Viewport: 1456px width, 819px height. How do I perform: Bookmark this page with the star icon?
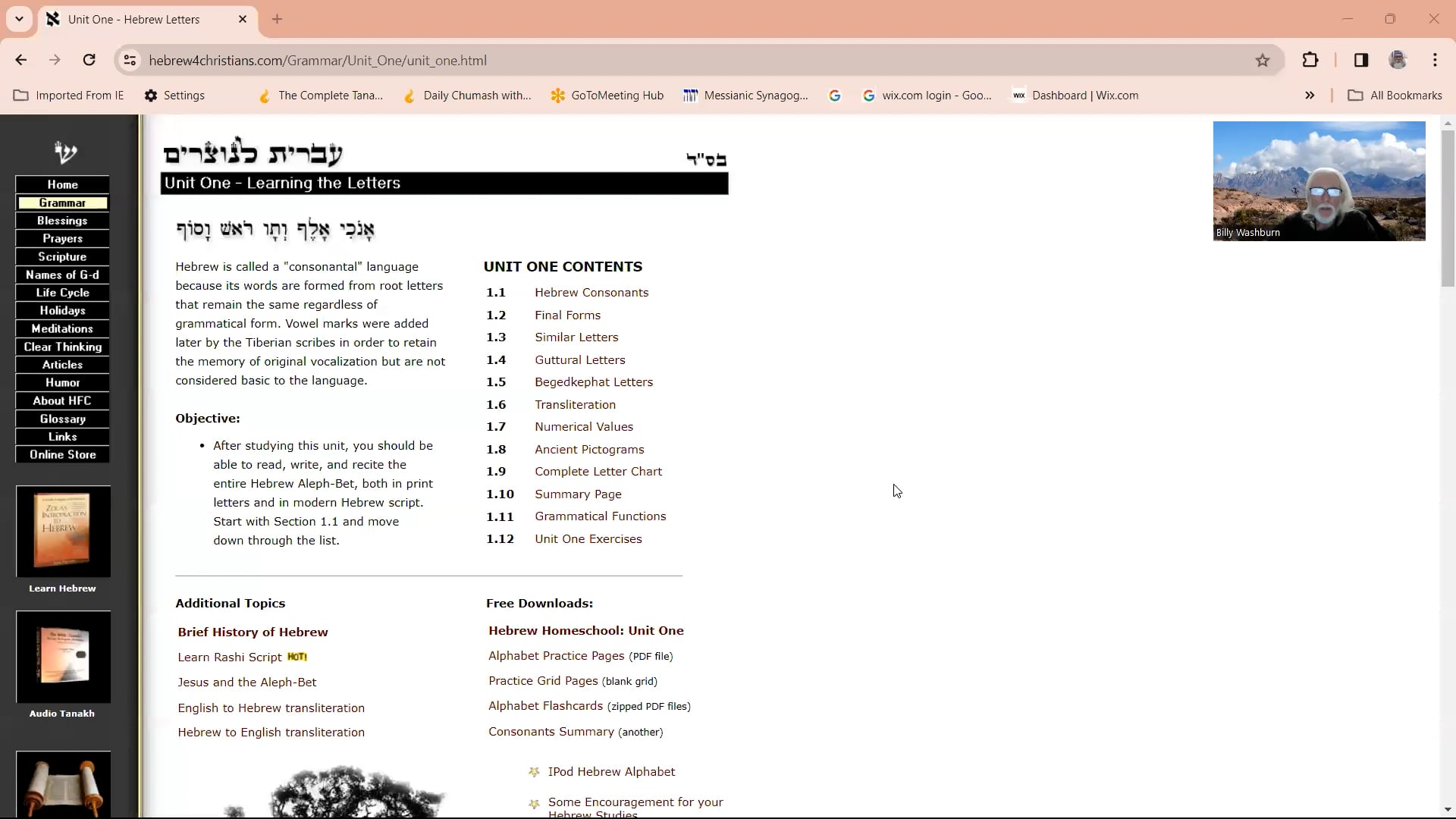1262,61
